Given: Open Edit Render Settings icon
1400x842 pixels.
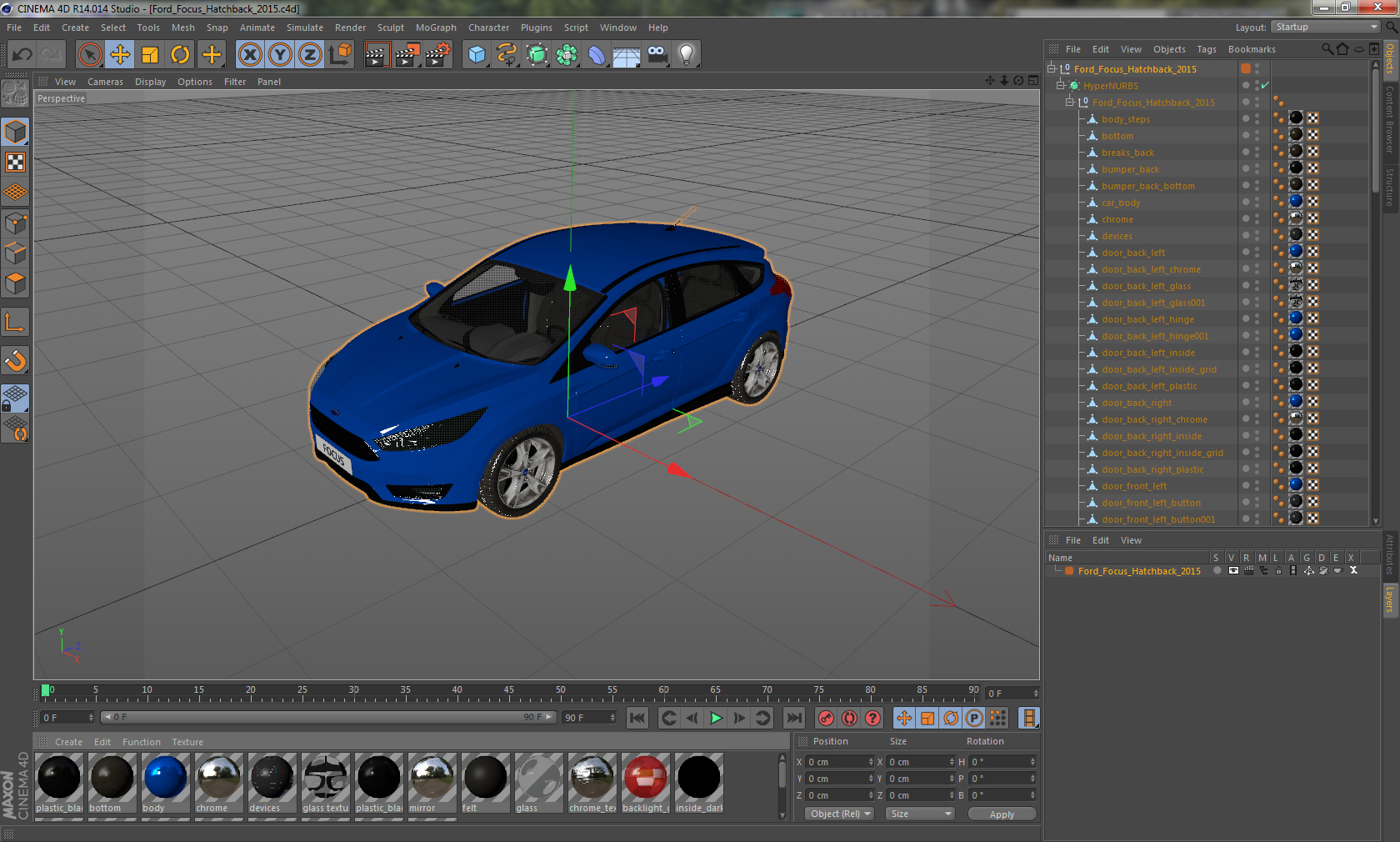Looking at the screenshot, I should tap(438, 55).
